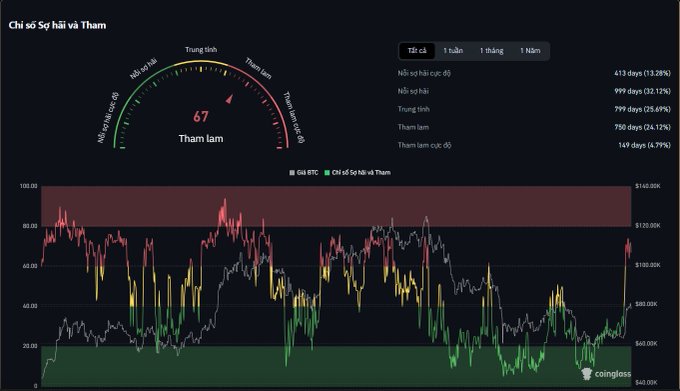
Task: Click the "$120.00K" right axis label
Action: [x=647, y=225]
